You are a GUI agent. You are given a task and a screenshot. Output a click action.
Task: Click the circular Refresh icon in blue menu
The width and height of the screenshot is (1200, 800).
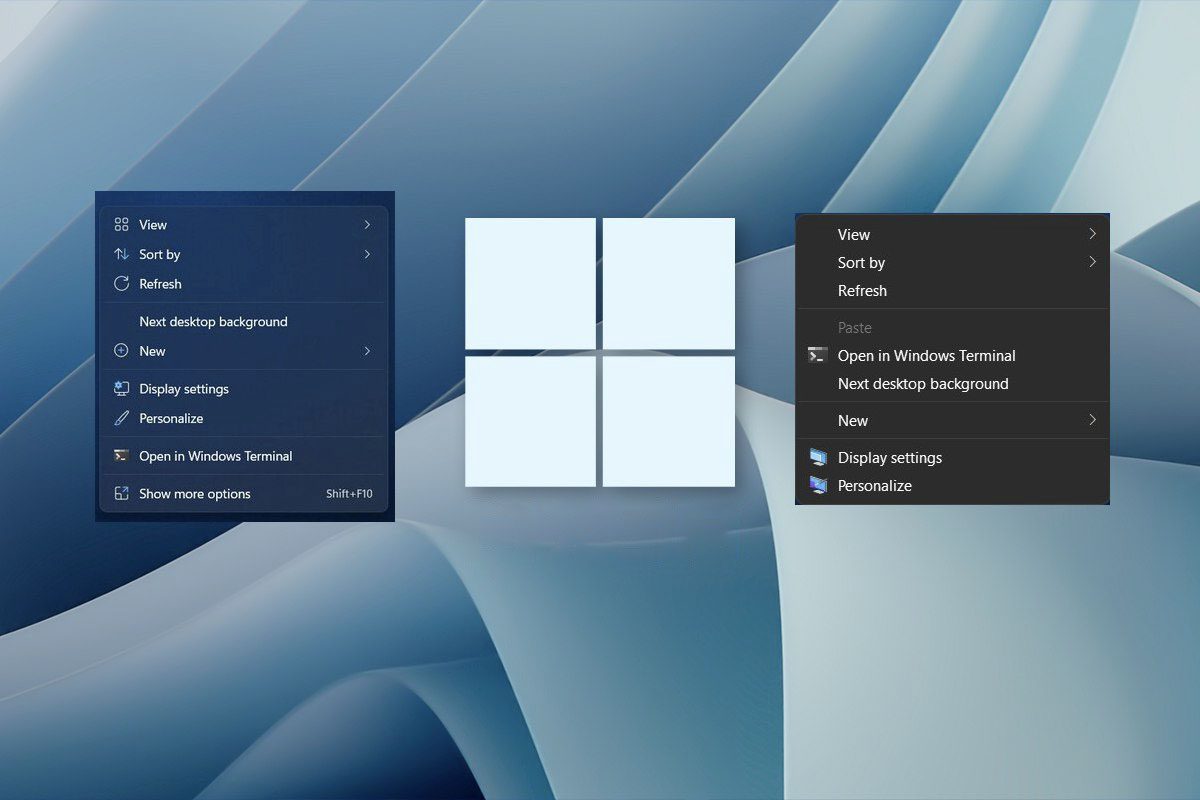(121, 284)
